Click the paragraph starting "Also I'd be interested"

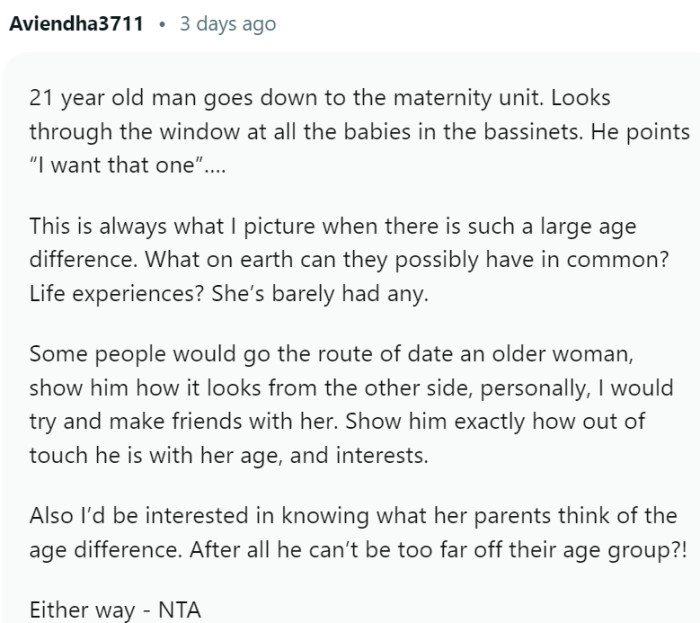pyautogui.click(x=350, y=532)
